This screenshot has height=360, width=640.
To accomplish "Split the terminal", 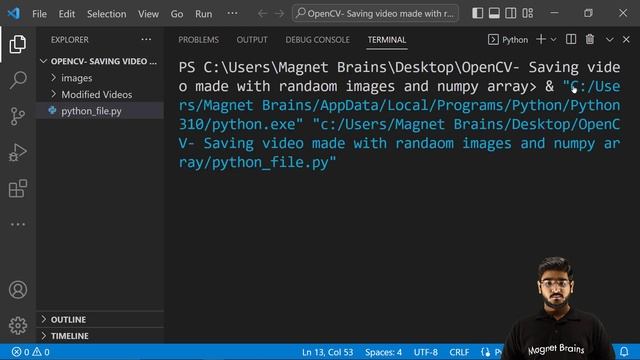I will [x=571, y=40].
